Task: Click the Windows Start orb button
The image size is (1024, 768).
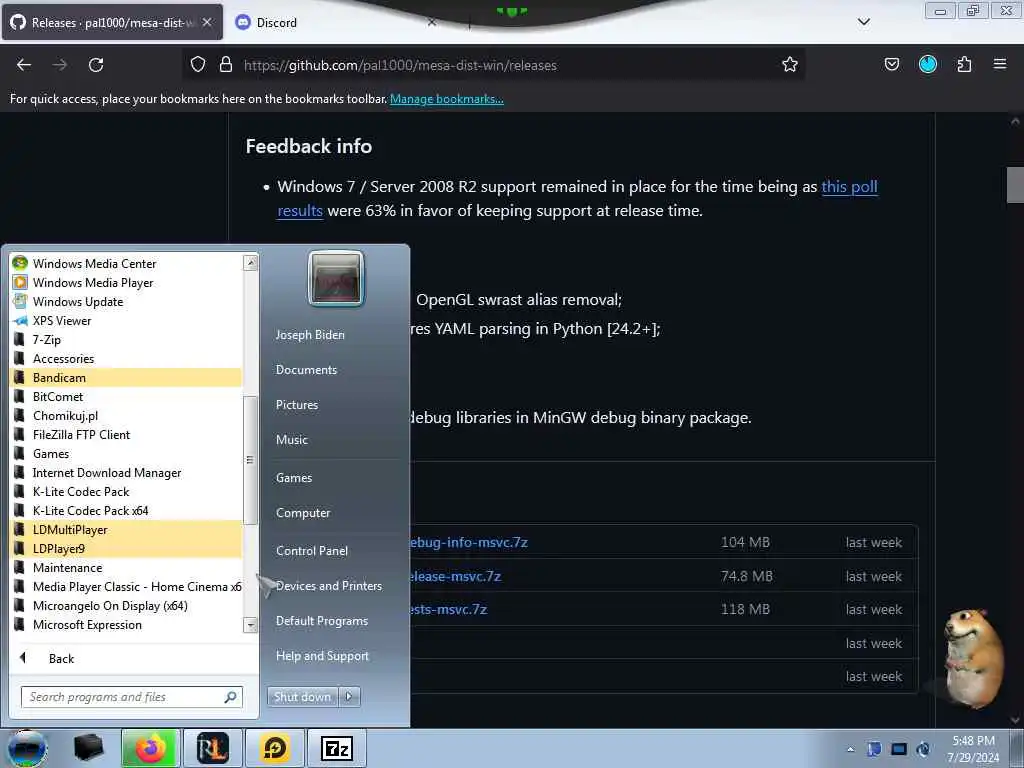Action: pos(26,748)
